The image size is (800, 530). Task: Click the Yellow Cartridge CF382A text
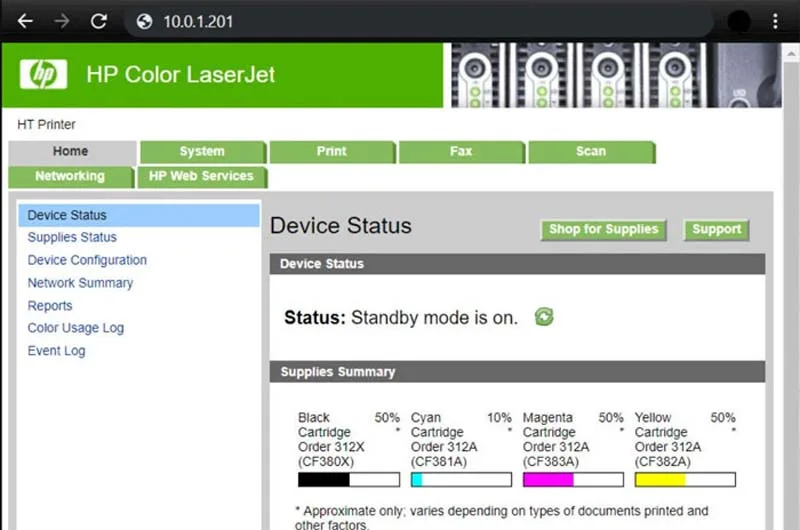pos(668,439)
